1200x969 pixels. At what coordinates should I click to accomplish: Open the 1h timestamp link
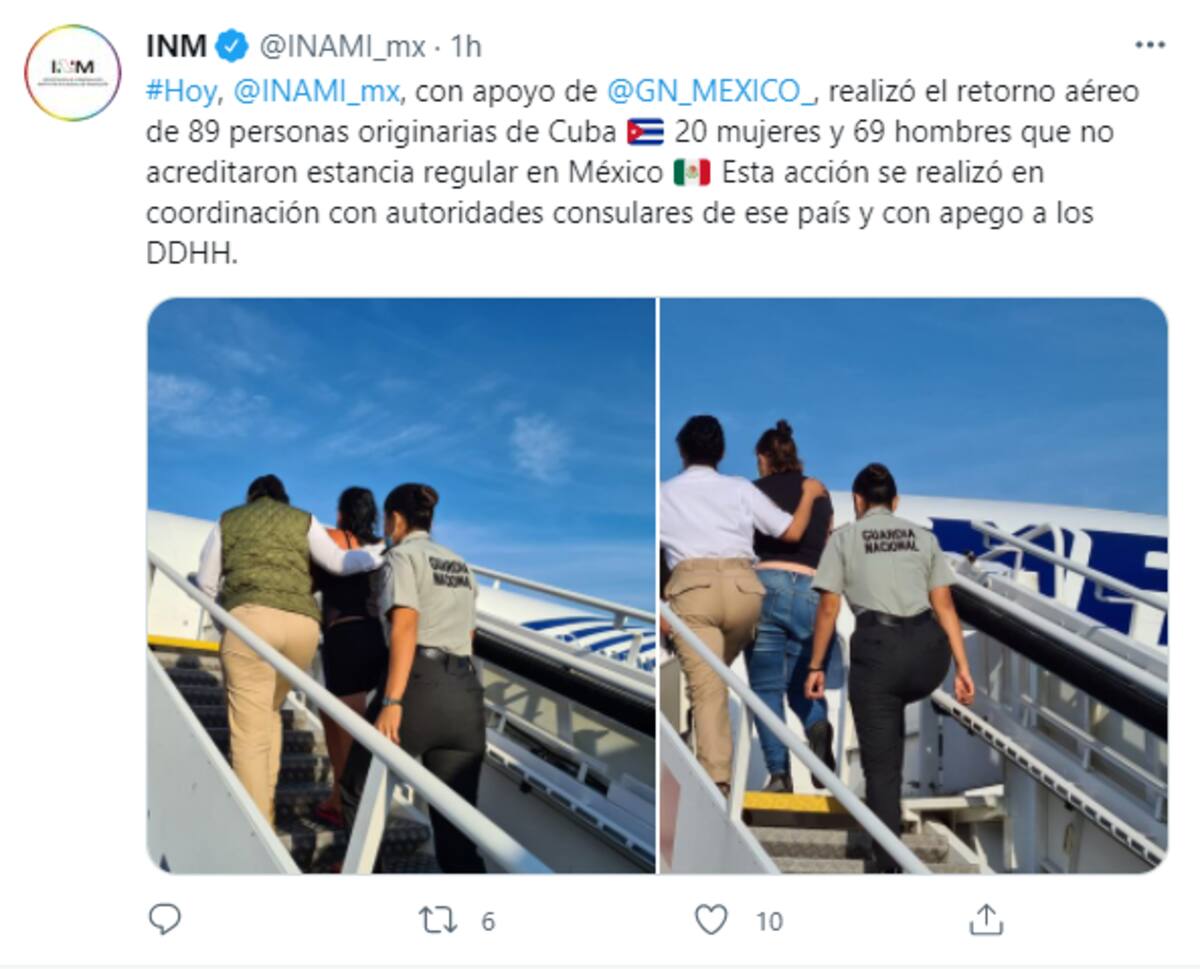click(466, 46)
